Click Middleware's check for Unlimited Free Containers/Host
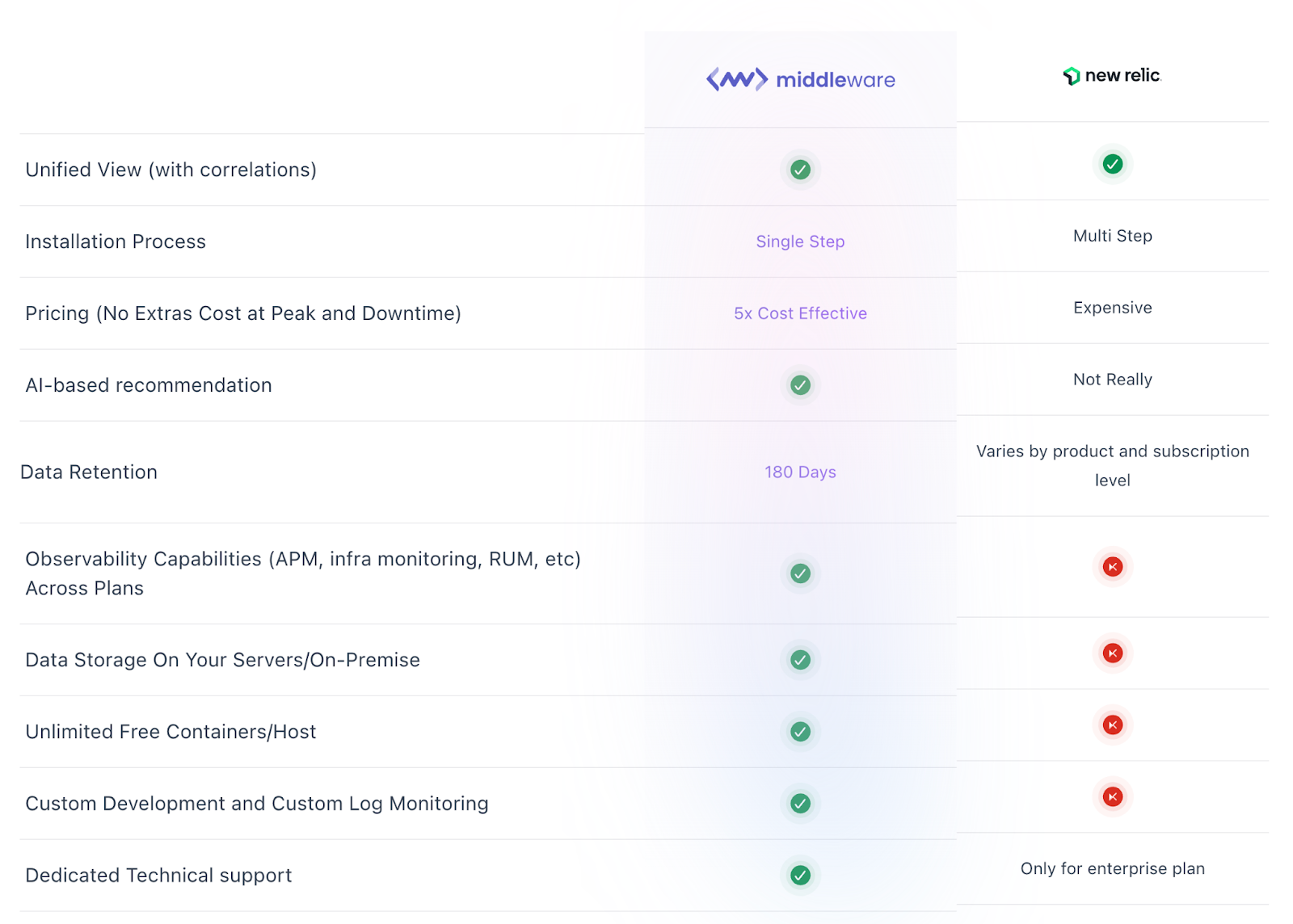Viewport: 1293px width, 924px height. pos(800,732)
